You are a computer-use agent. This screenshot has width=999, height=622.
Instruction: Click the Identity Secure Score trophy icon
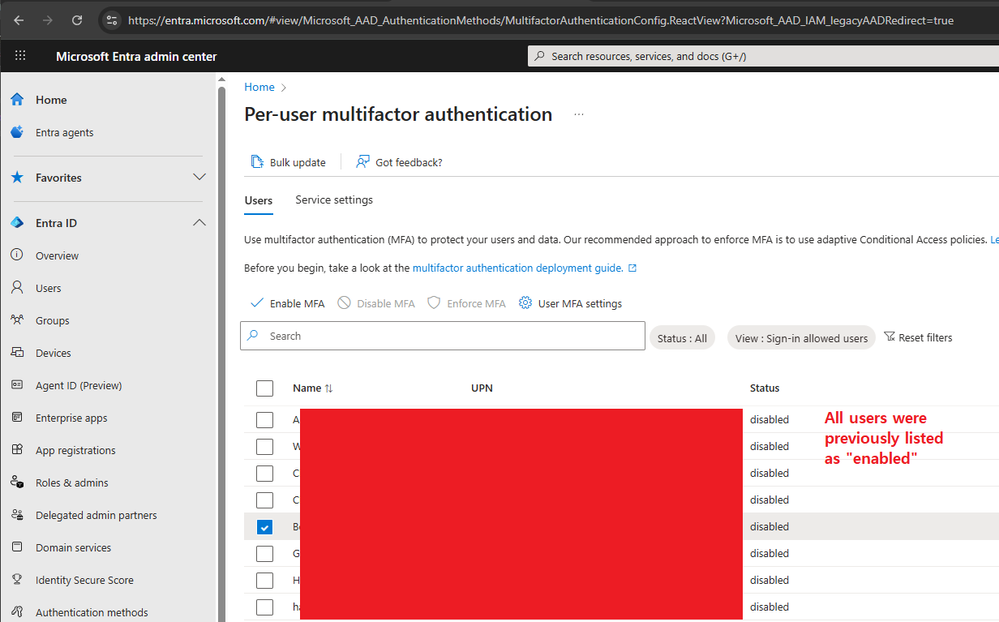[17, 579]
